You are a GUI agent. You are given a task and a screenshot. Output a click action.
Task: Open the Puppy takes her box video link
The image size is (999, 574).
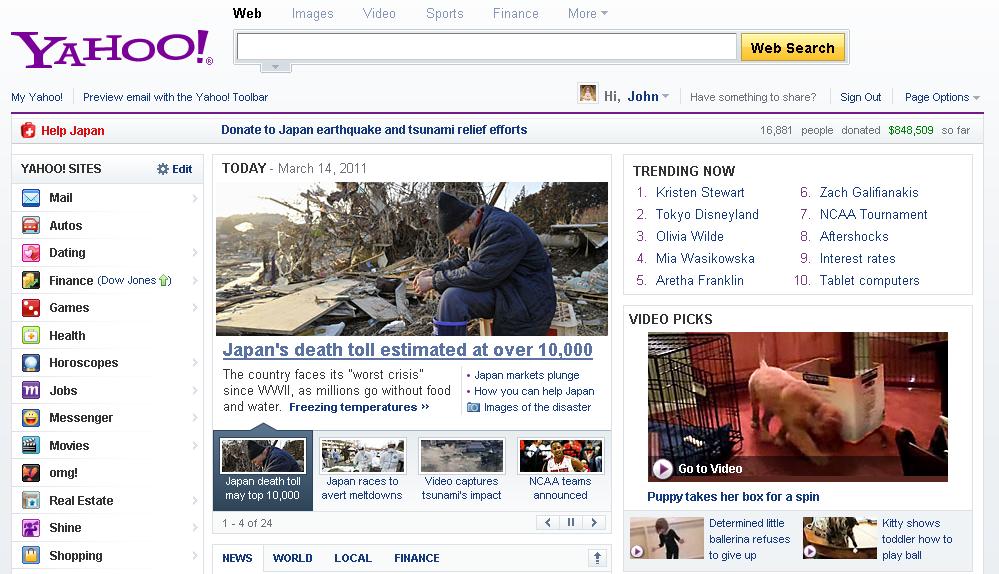coord(733,496)
